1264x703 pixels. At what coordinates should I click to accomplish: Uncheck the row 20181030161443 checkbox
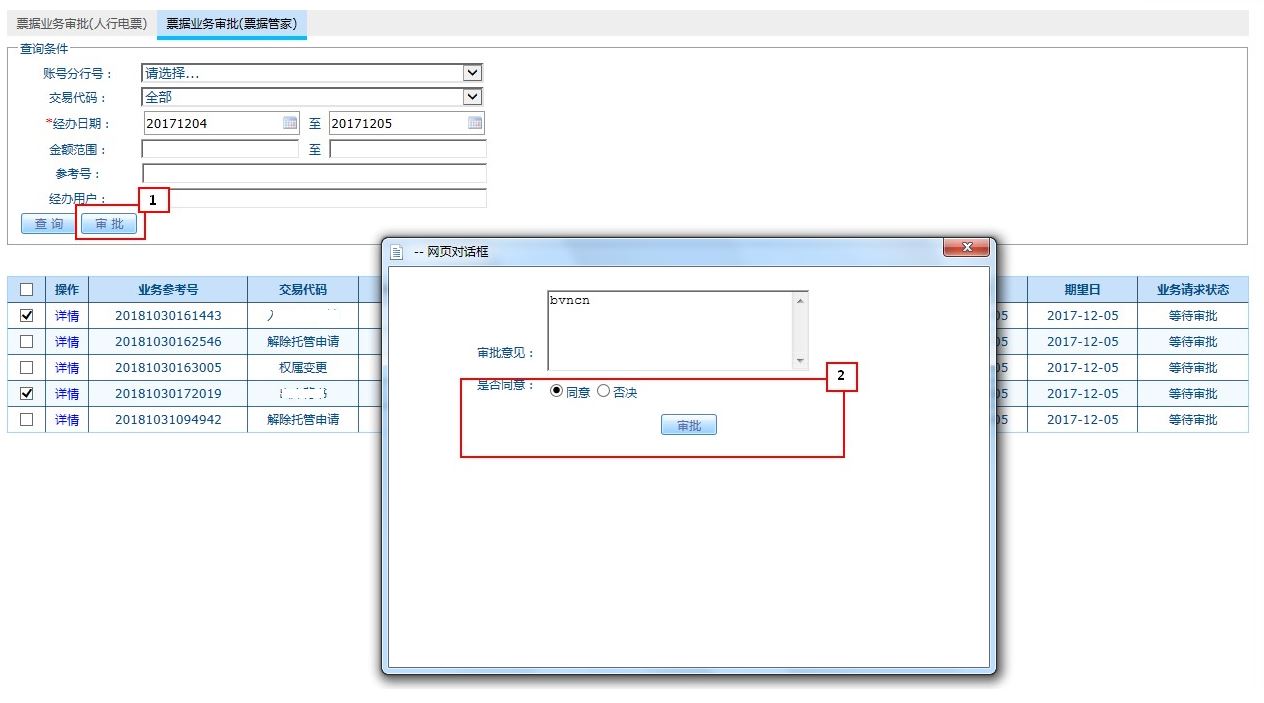pyautogui.click(x=27, y=315)
